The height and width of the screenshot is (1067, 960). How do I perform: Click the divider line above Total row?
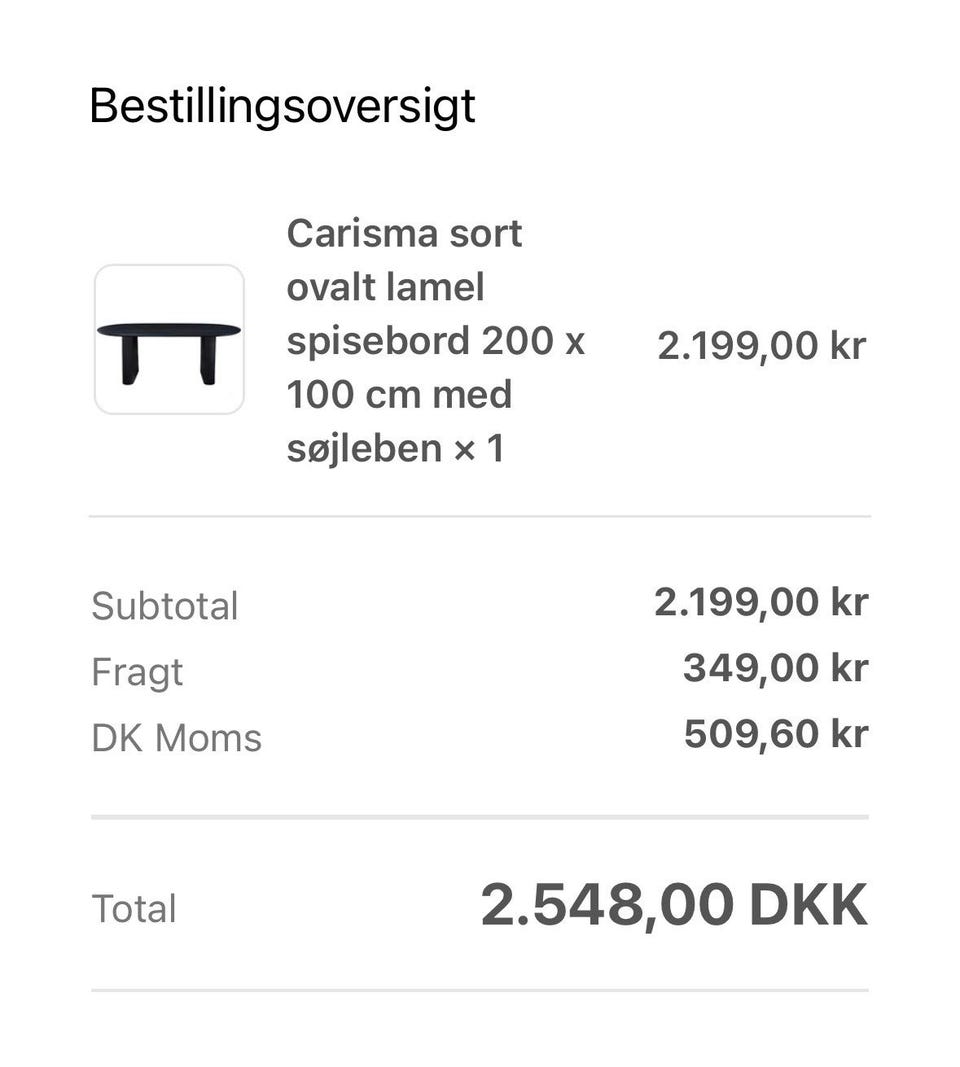[x=480, y=817]
